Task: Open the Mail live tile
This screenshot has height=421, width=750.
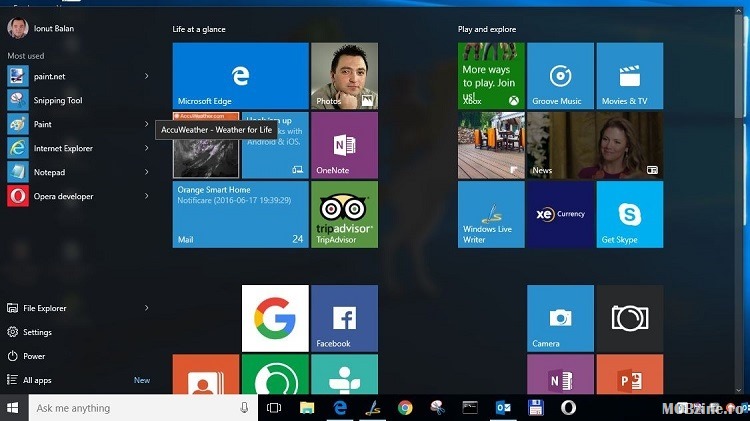Action: point(241,214)
